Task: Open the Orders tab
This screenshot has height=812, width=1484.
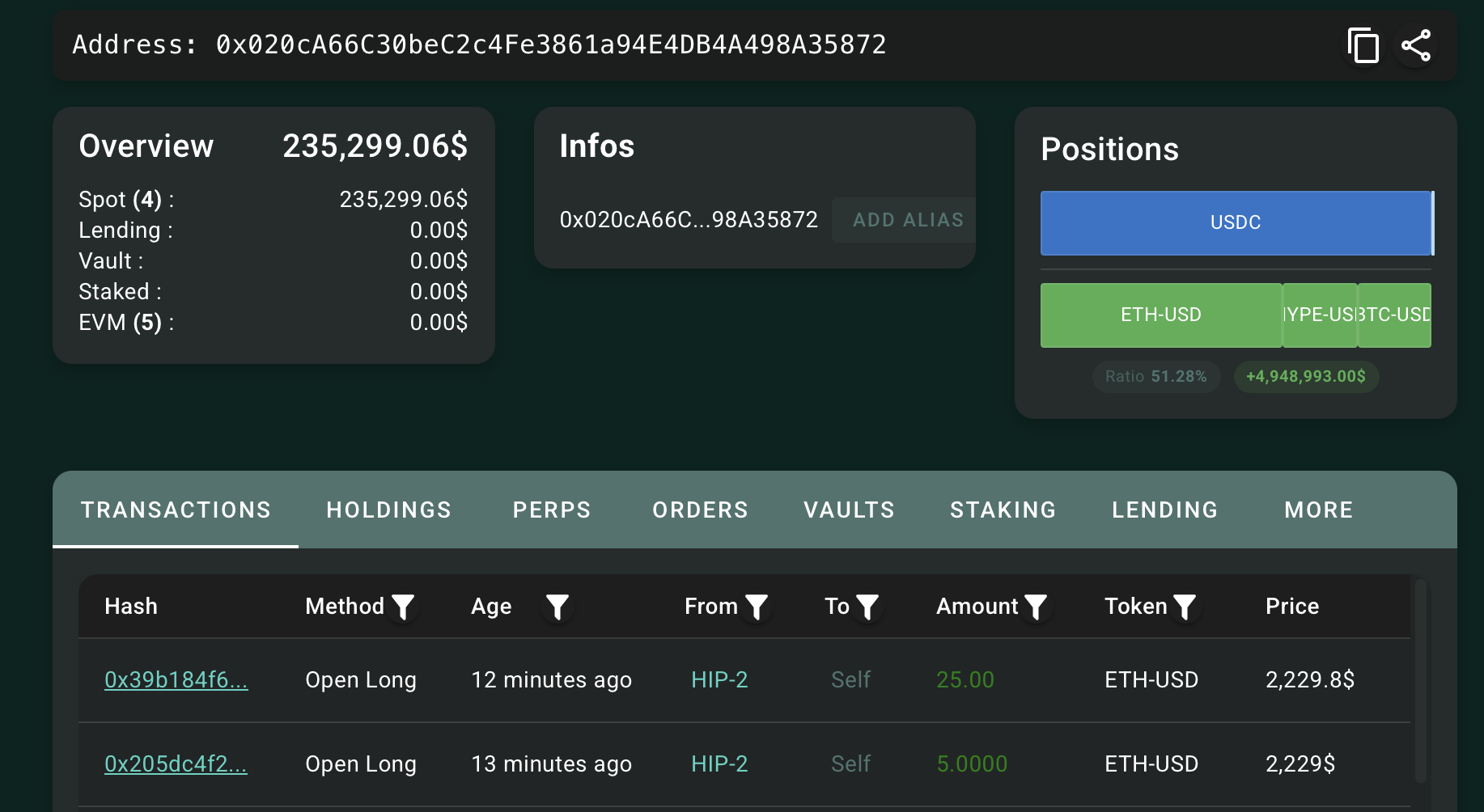Action: [701, 510]
